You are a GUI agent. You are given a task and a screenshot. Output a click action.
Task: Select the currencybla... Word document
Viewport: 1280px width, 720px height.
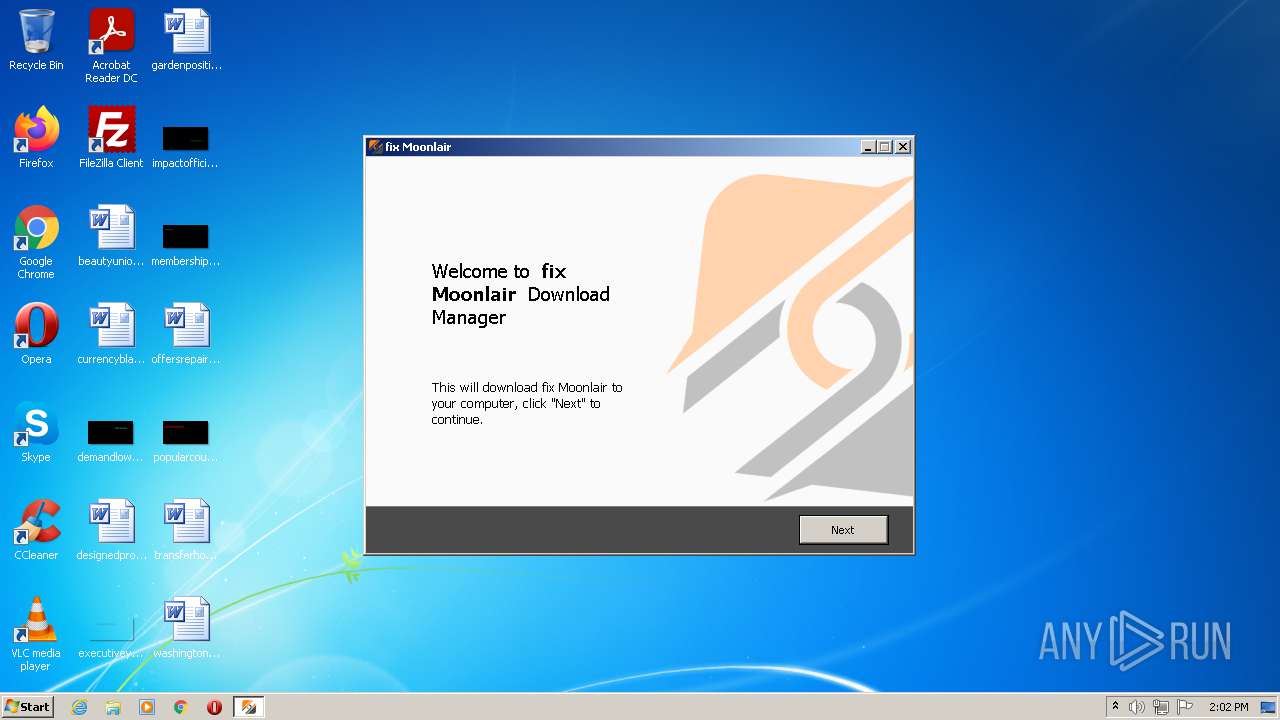[111, 334]
